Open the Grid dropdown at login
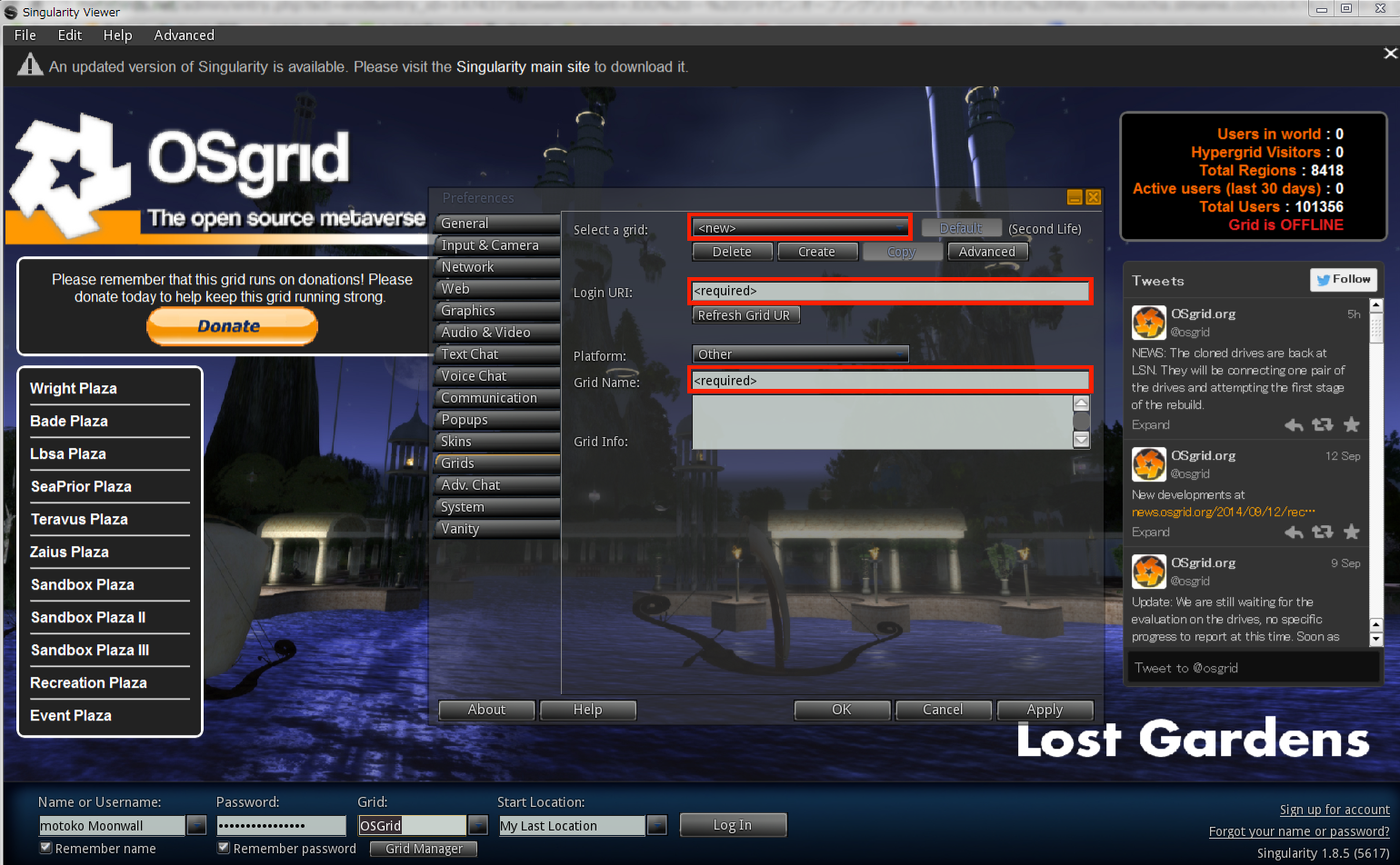Screen dimensions: 1400x865 tap(478, 825)
